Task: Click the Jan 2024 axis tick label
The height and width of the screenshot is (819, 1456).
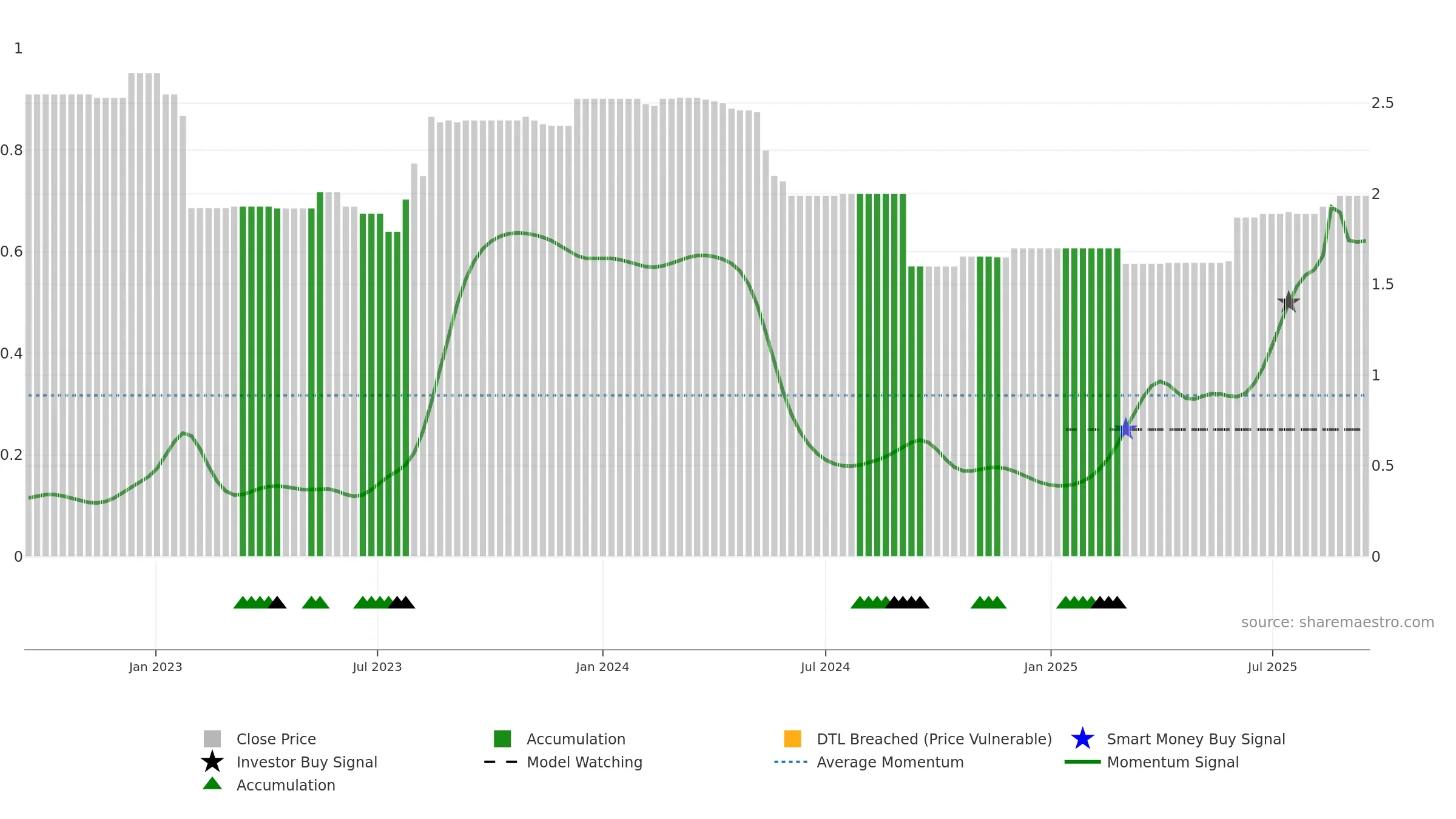Action: click(602, 667)
